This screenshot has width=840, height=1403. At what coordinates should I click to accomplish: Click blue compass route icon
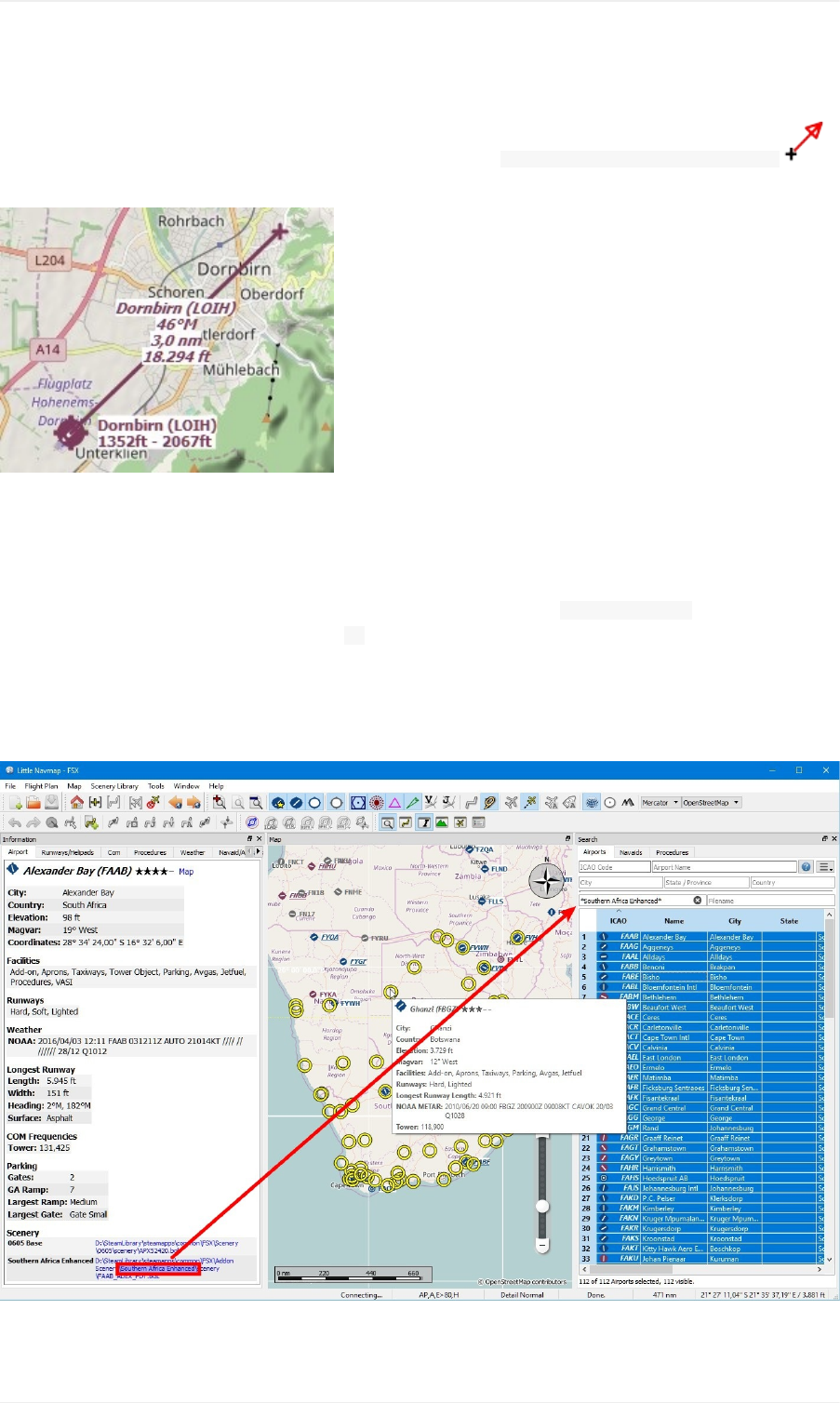251,822
